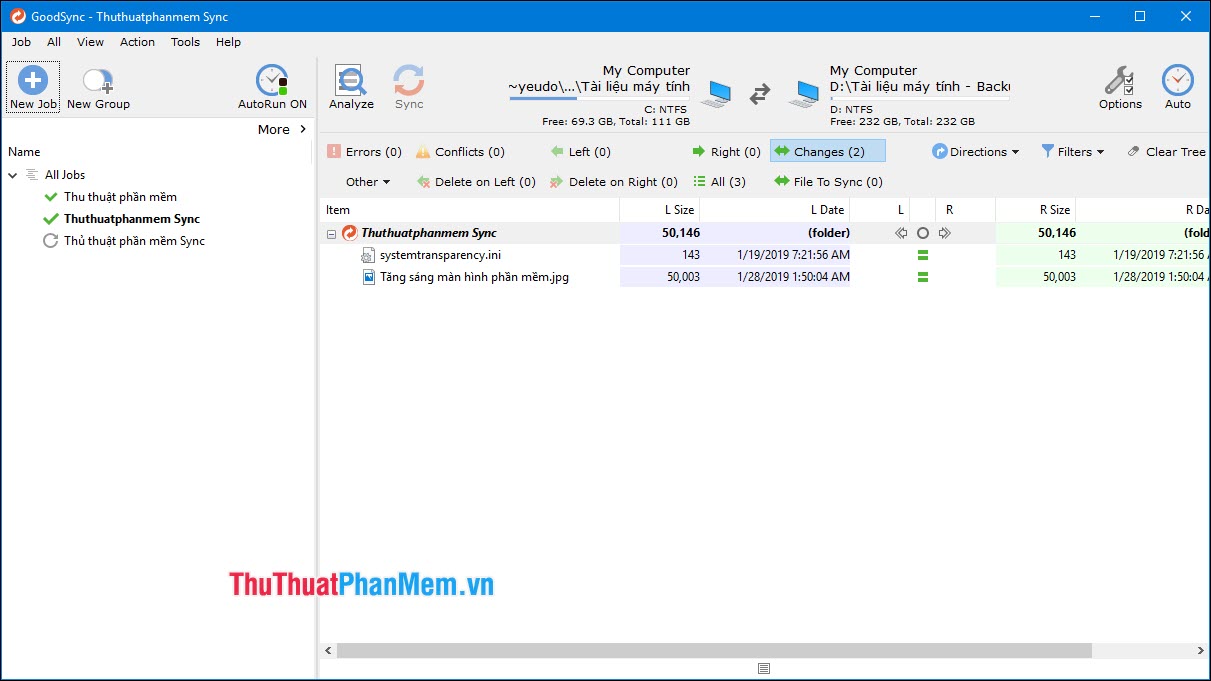1211x681 pixels.
Task: Click the Auto icon on the right
Action: [x=1177, y=85]
